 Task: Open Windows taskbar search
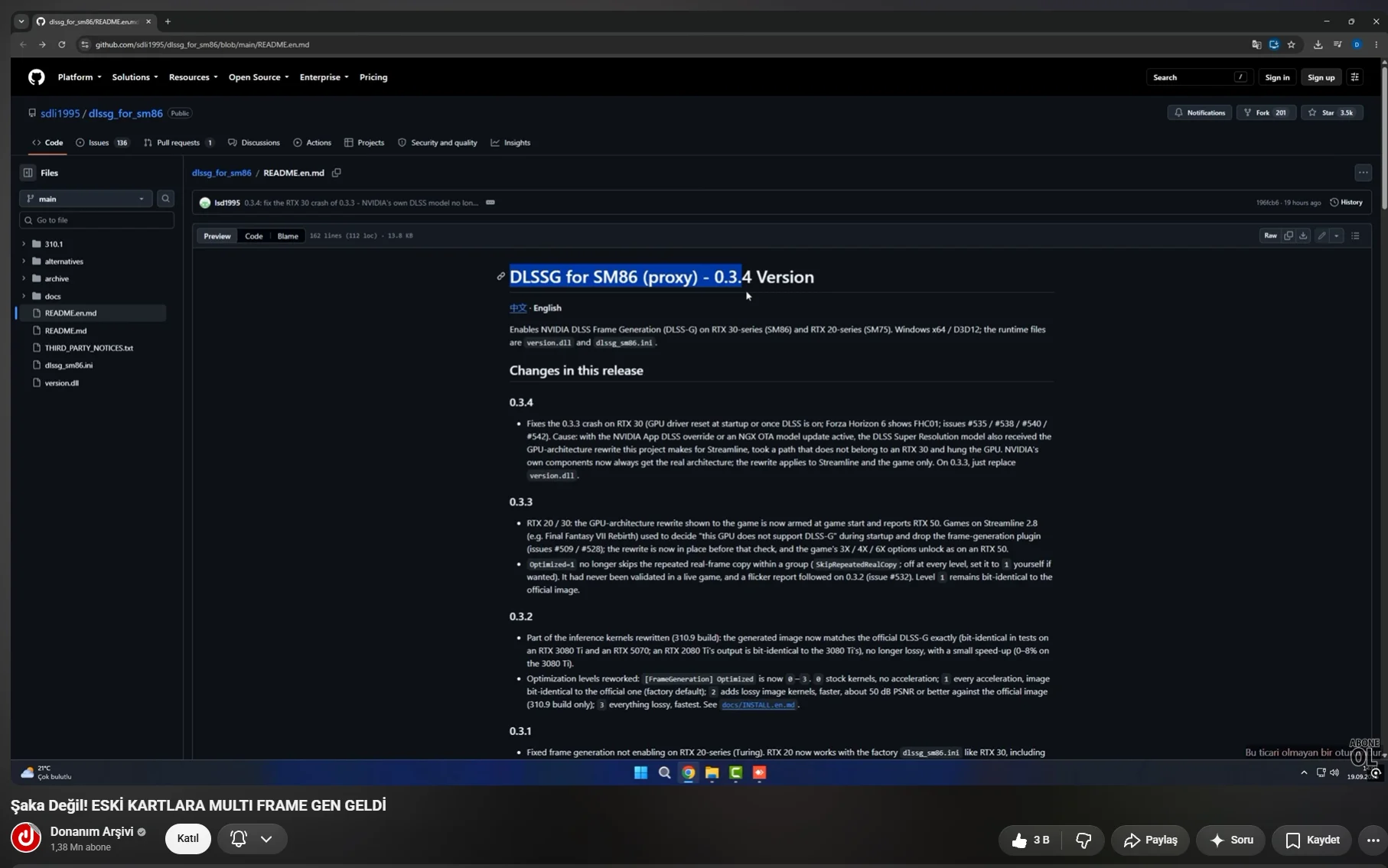[664, 772]
